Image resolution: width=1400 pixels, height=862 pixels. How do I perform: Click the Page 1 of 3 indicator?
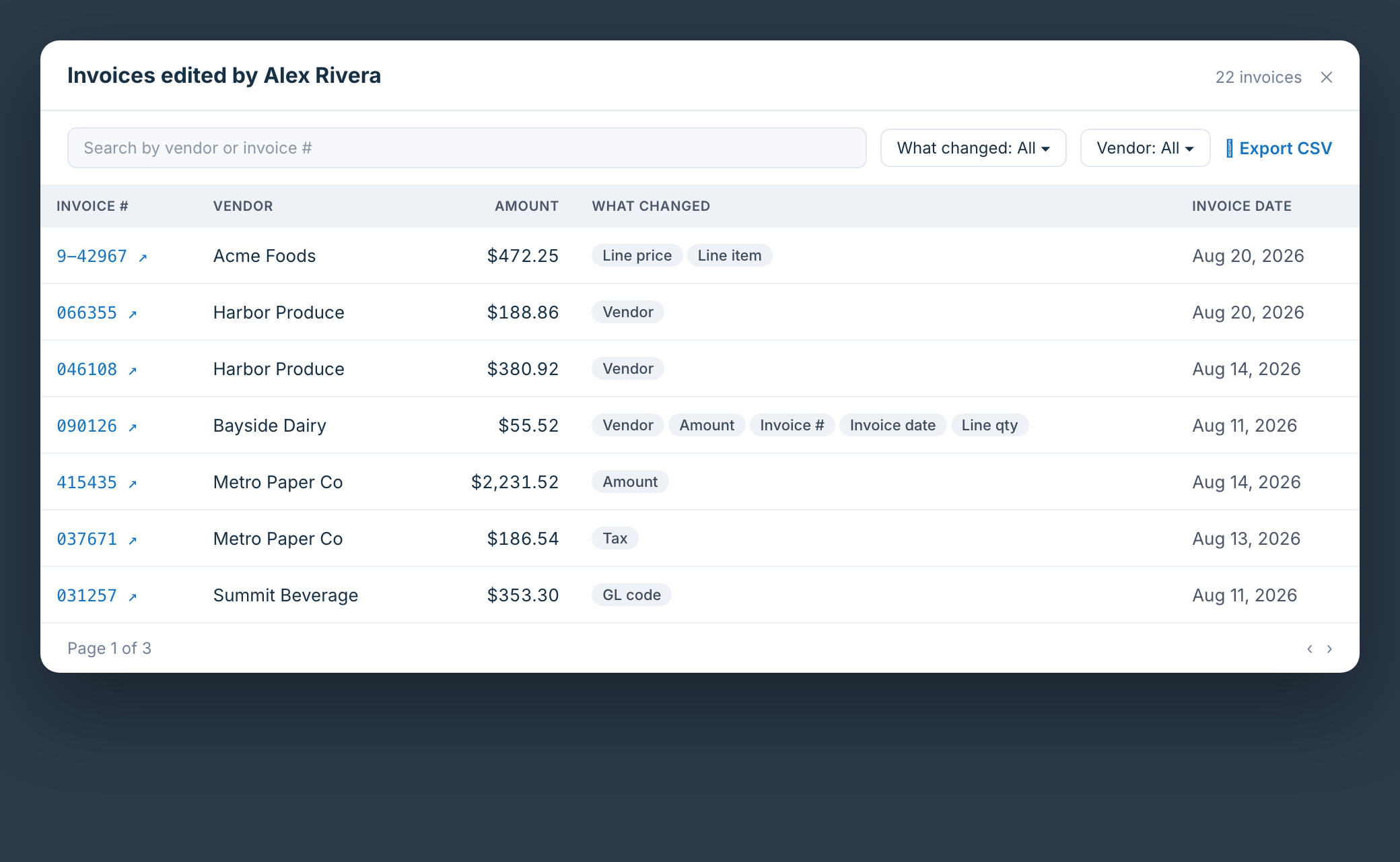pos(109,649)
